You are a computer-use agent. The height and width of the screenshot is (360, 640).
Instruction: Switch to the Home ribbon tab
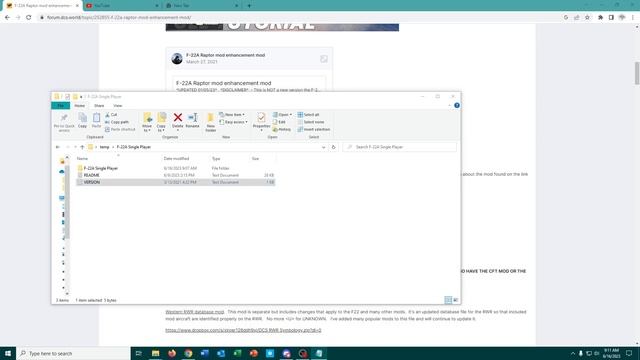(80, 106)
